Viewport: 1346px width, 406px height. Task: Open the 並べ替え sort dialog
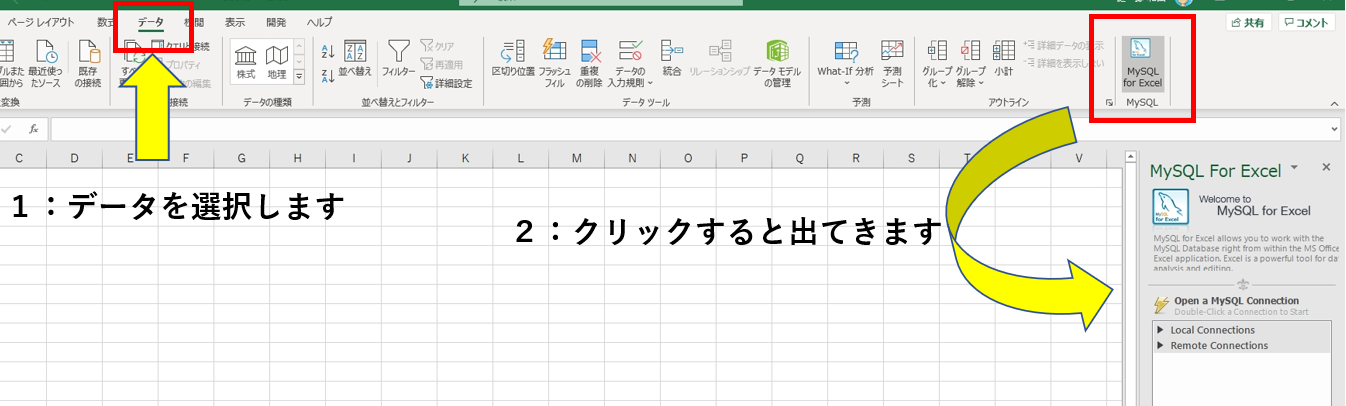(x=355, y=59)
